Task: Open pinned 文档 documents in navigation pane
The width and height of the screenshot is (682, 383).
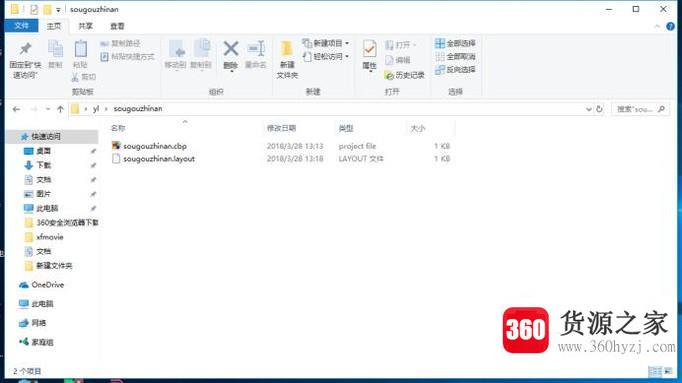Action: tap(43, 180)
